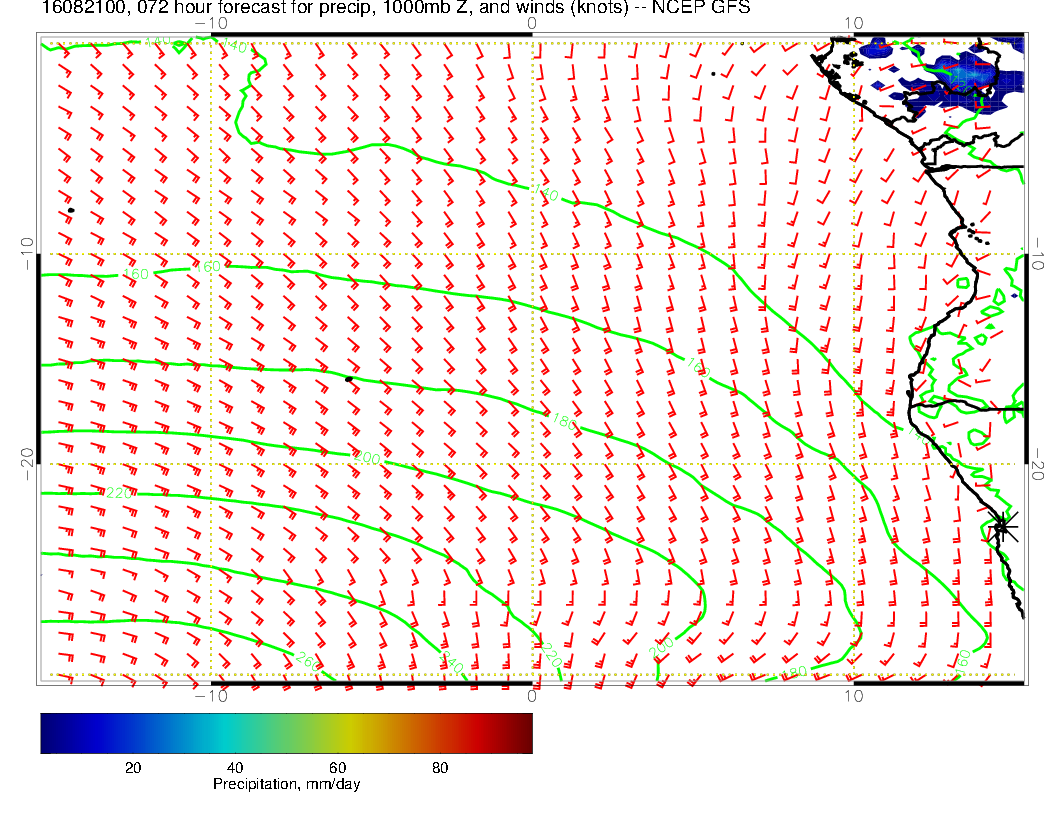Click the small island dot near the 200 contour
1056x816 pixels.
[x=348, y=379]
